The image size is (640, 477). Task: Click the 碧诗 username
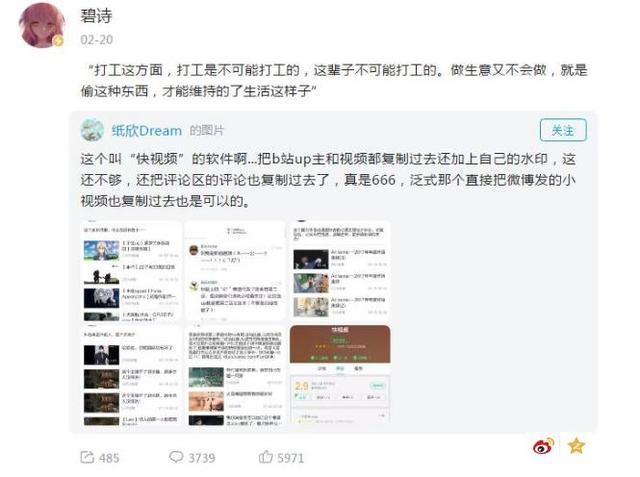pyautogui.click(x=96, y=16)
